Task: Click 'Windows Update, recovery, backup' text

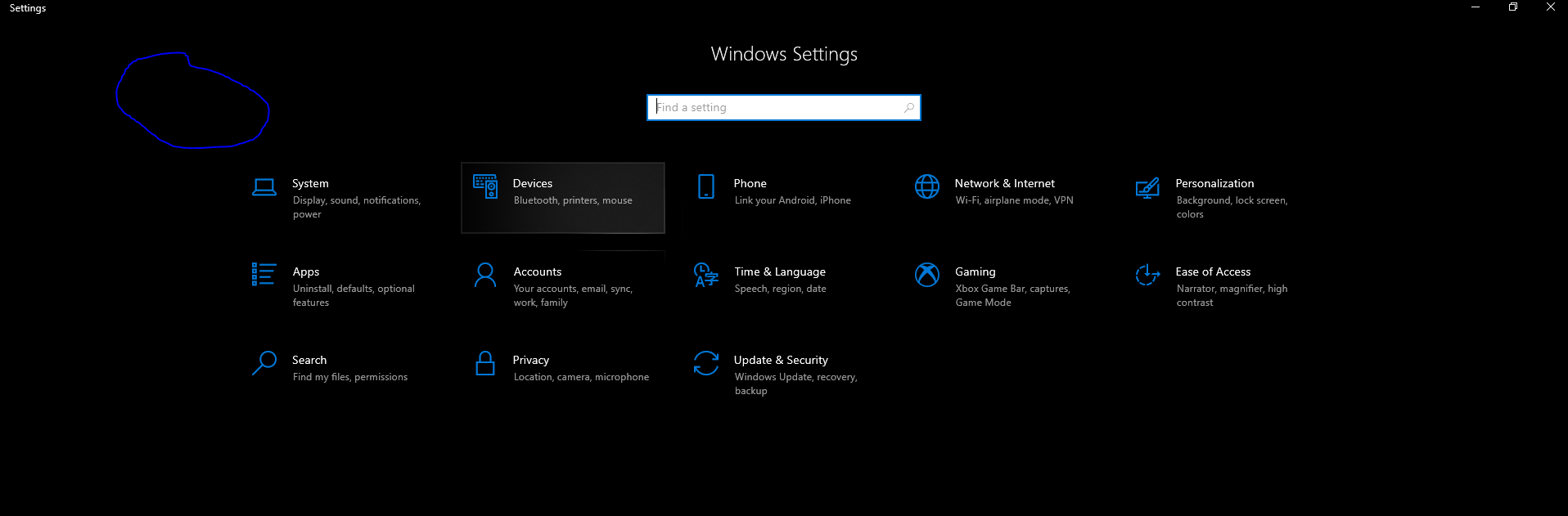Action: click(x=796, y=384)
